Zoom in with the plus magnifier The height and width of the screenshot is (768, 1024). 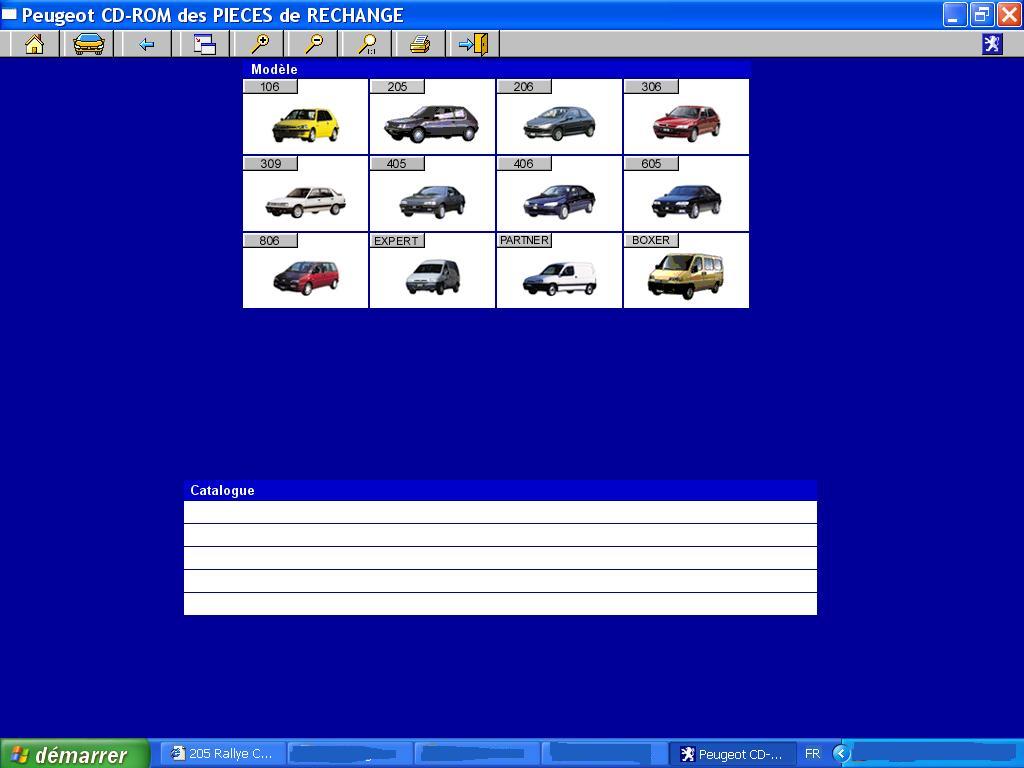click(260, 44)
